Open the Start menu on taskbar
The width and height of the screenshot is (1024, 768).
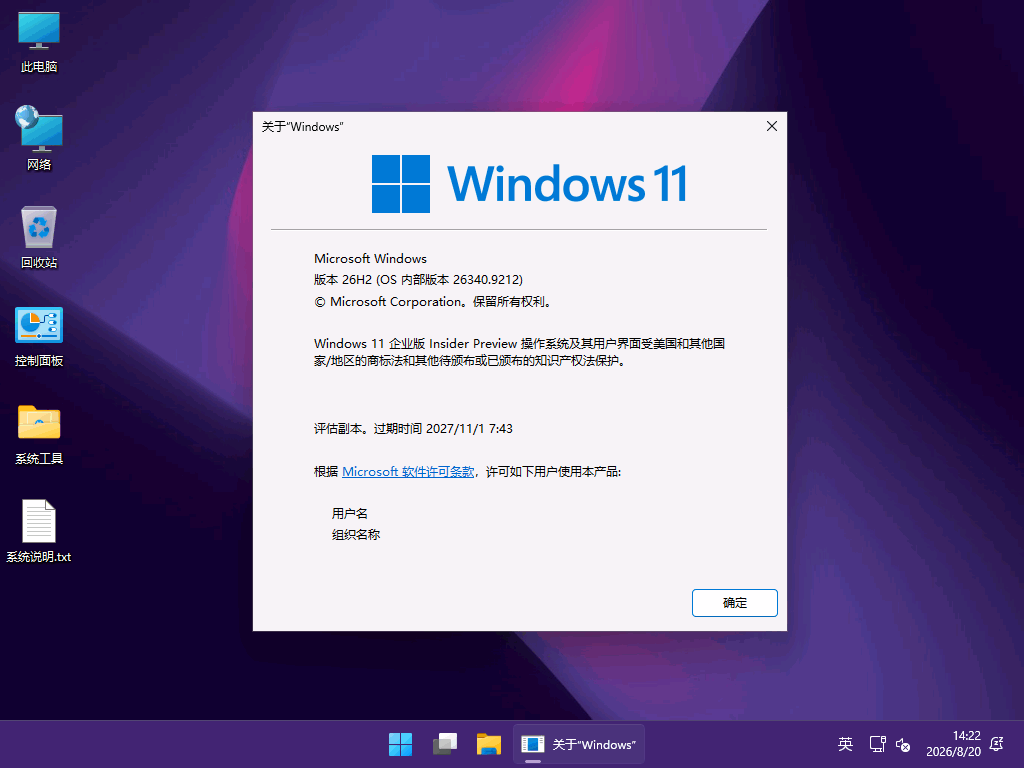(x=400, y=744)
